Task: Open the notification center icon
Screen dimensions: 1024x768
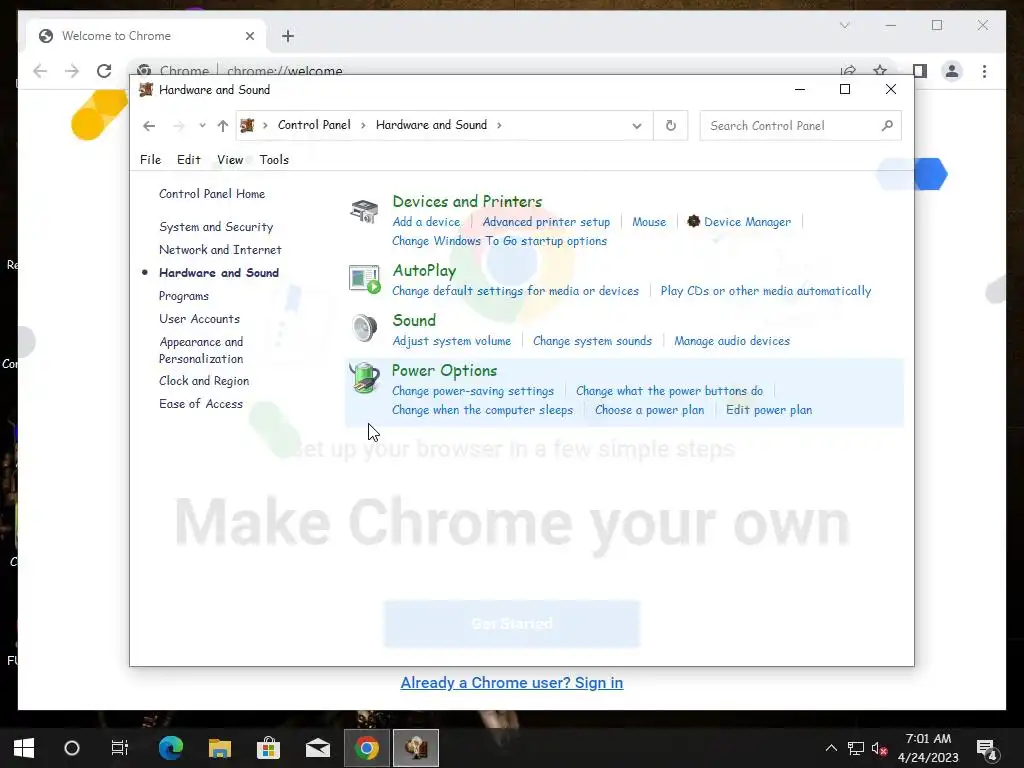Action: click(986, 749)
